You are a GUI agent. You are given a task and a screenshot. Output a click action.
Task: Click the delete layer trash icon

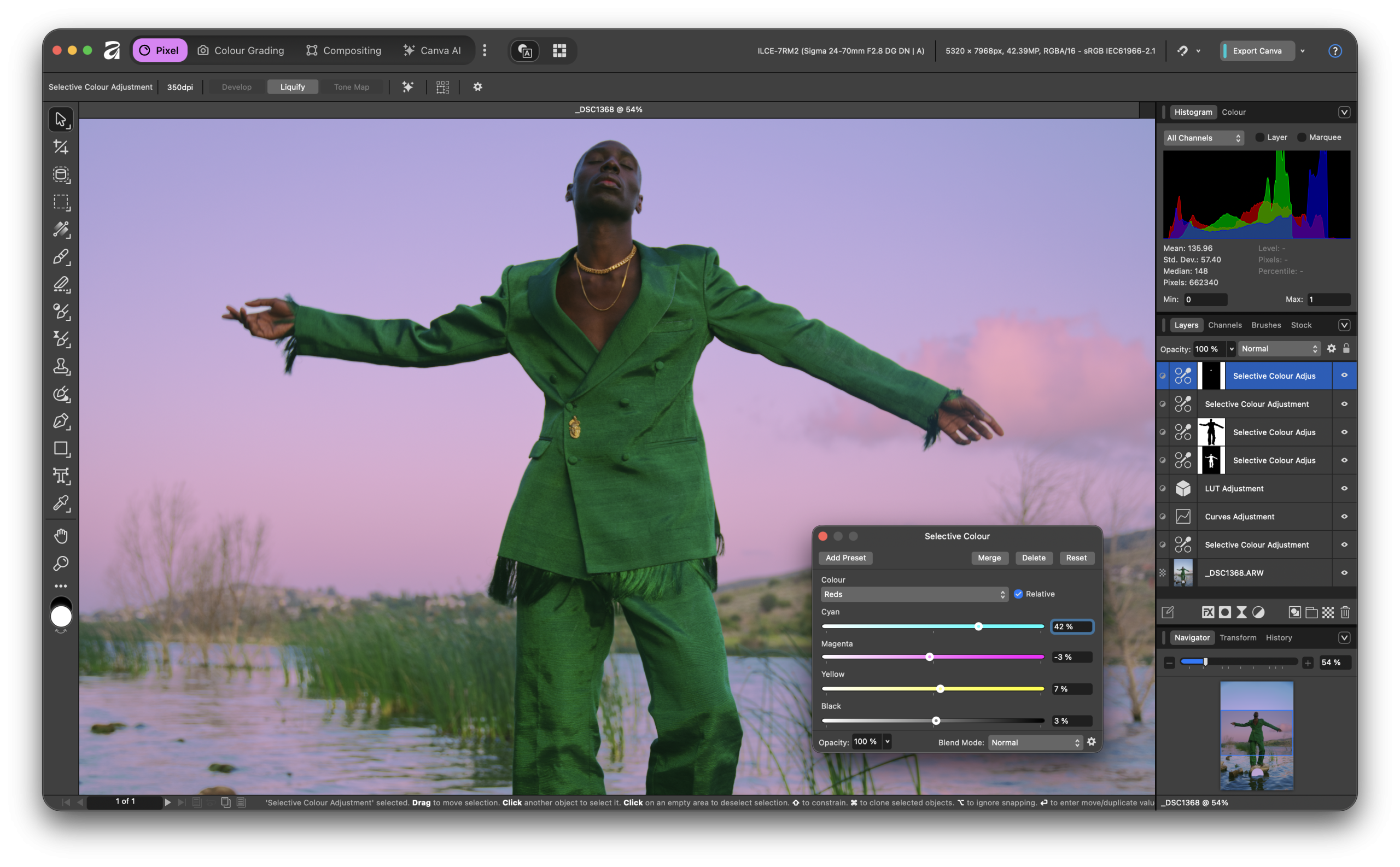(x=1345, y=612)
